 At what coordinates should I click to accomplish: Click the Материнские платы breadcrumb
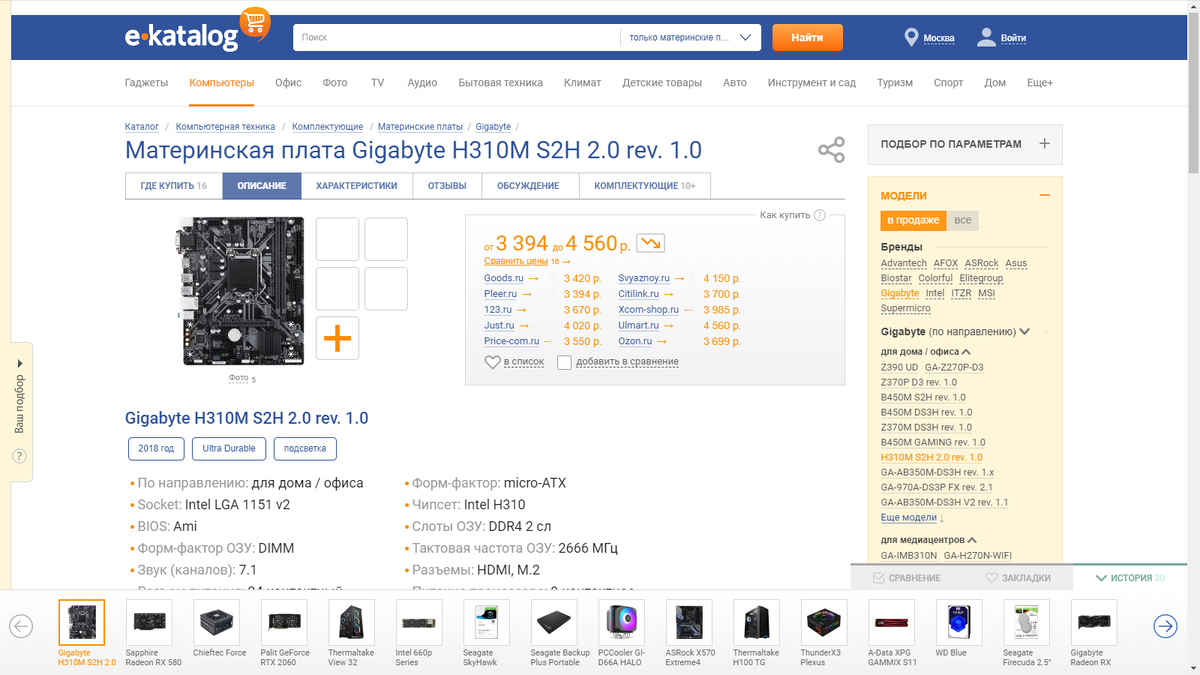[x=420, y=127]
